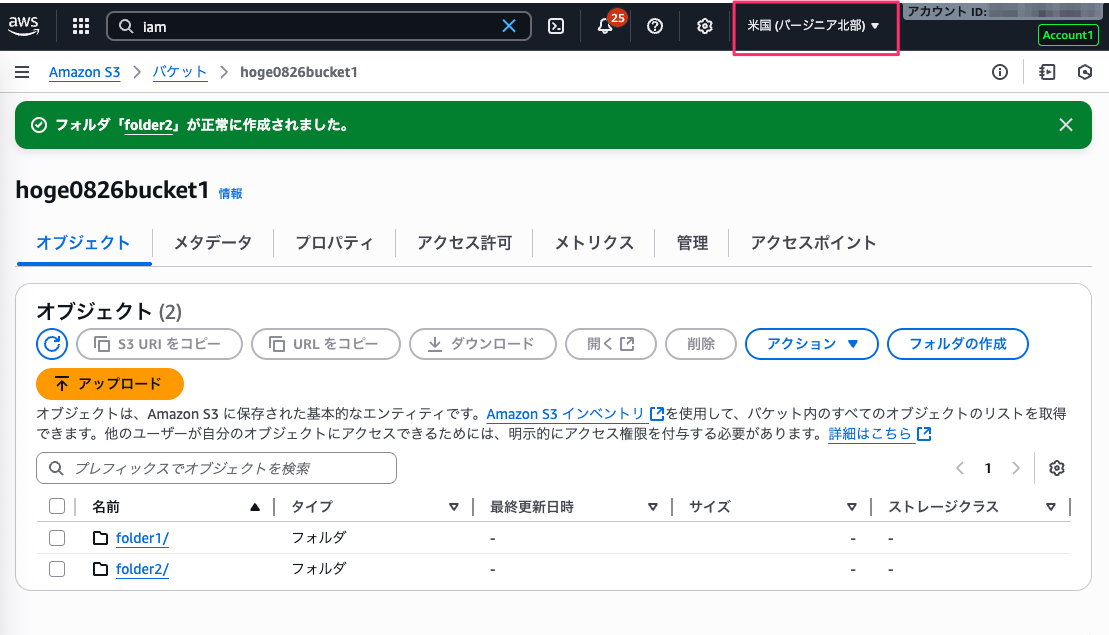This screenshot has width=1109, height=635.
Task: Sort by タイプ column arrow
Action: pos(453,507)
